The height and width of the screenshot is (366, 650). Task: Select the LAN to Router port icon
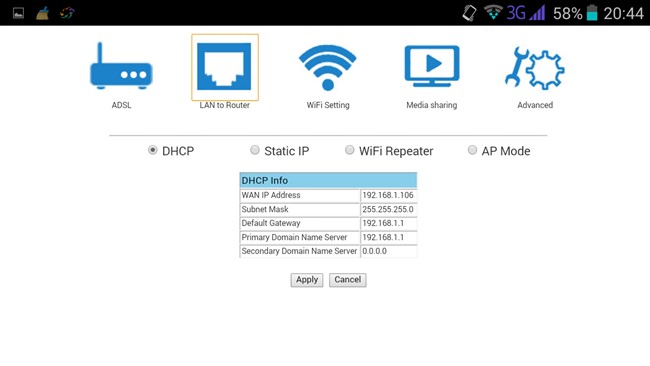point(224,67)
